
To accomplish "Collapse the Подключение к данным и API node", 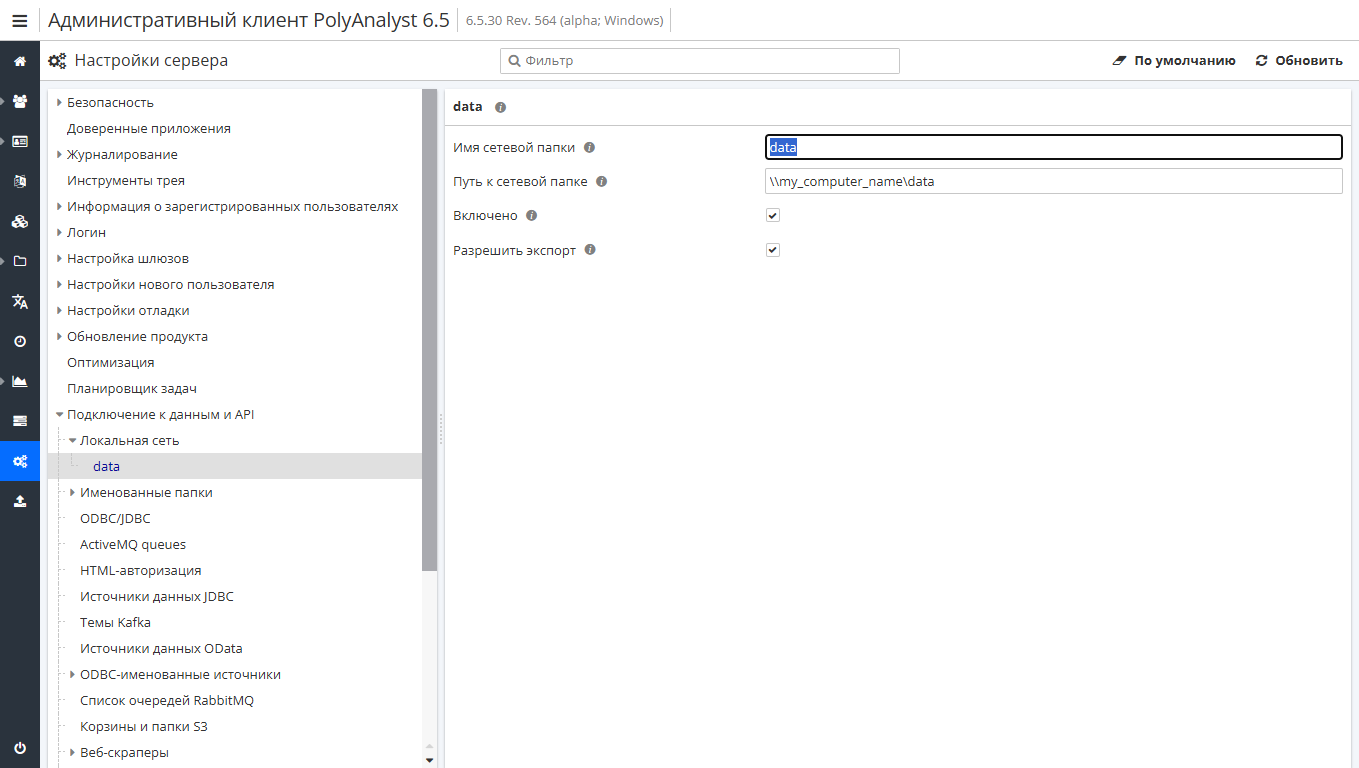I will [x=60, y=414].
